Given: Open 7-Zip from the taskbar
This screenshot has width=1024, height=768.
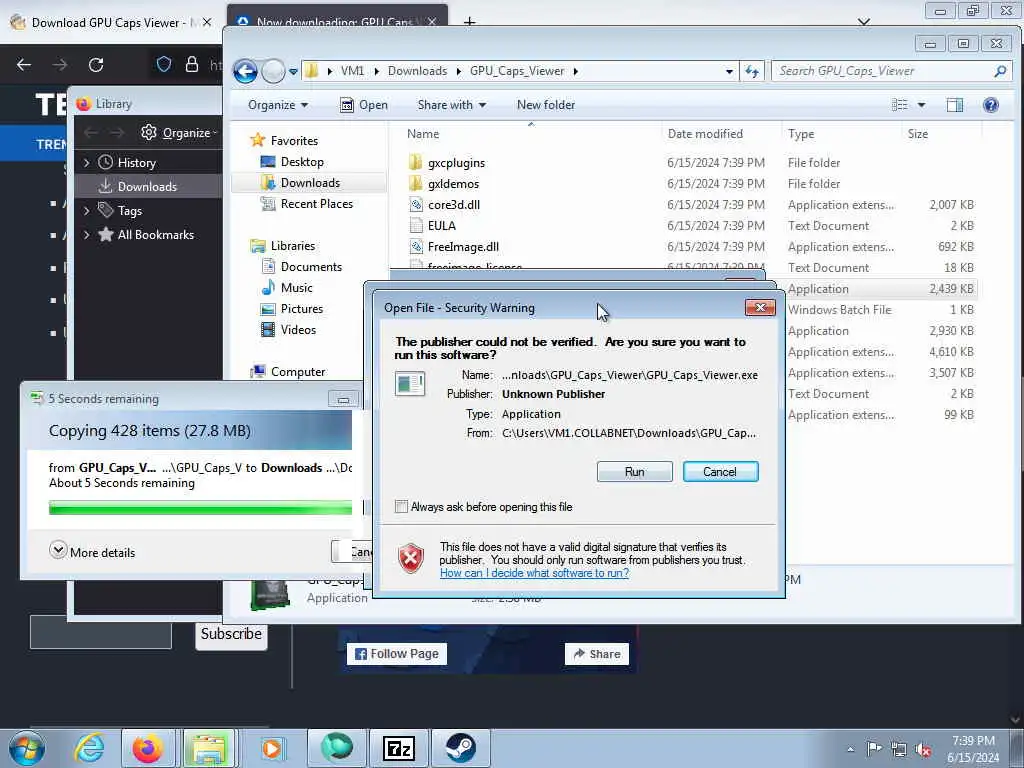Looking at the screenshot, I should pyautogui.click(x=399, y=748).
